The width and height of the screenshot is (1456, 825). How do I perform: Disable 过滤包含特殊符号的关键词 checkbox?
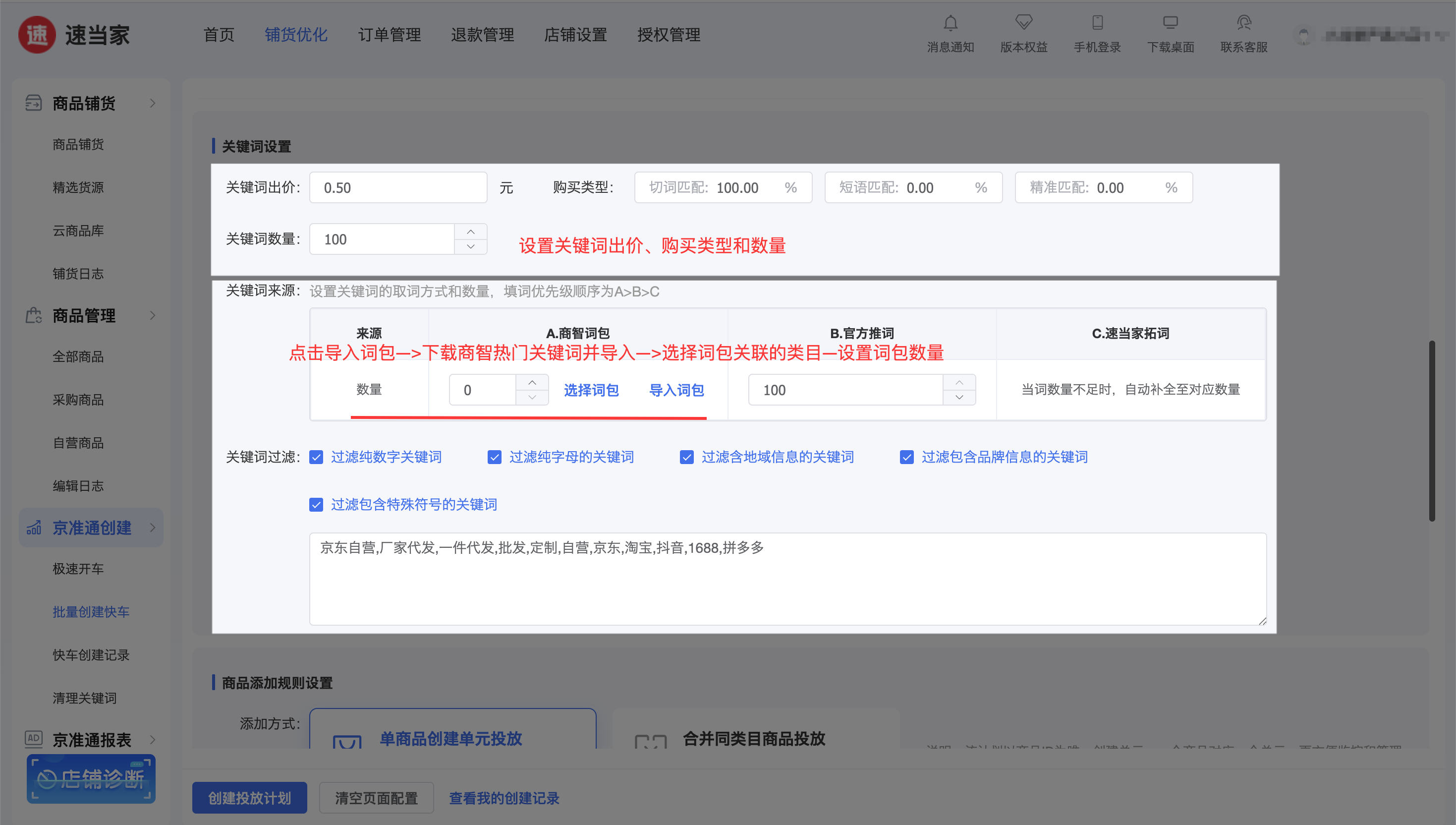(x=316, y=504)
